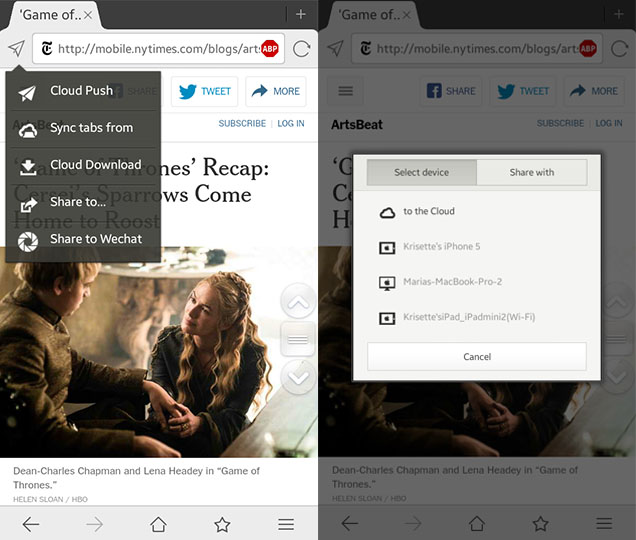The image size is (636, 540).
Task: Click the reload page icon in left browser
Action: 301,48
